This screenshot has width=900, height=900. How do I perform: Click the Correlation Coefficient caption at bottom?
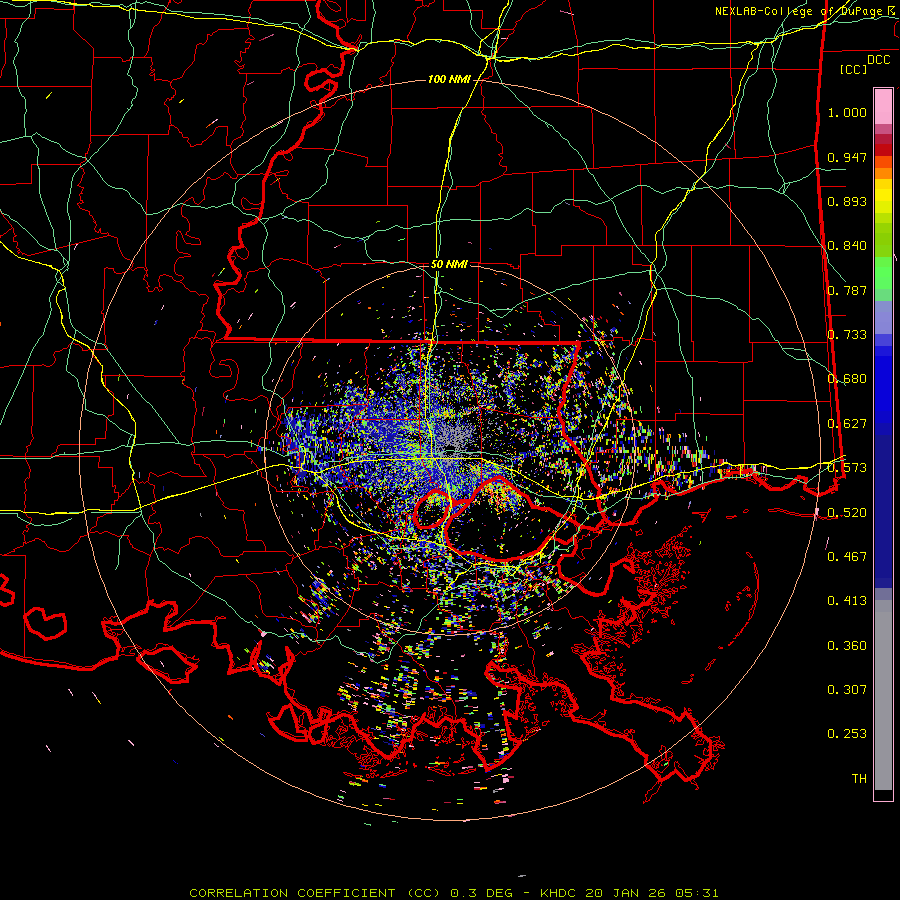tap(453, 893)
